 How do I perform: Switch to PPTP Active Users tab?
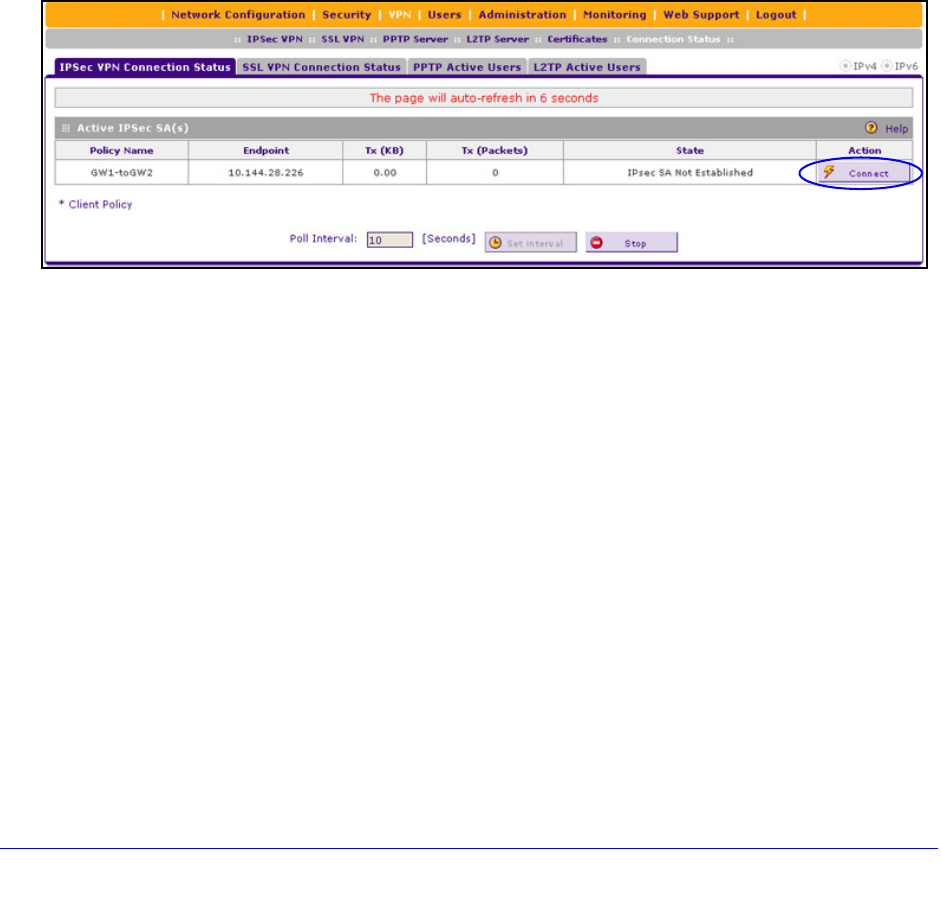pyautogui.click(x=467, y=67)
